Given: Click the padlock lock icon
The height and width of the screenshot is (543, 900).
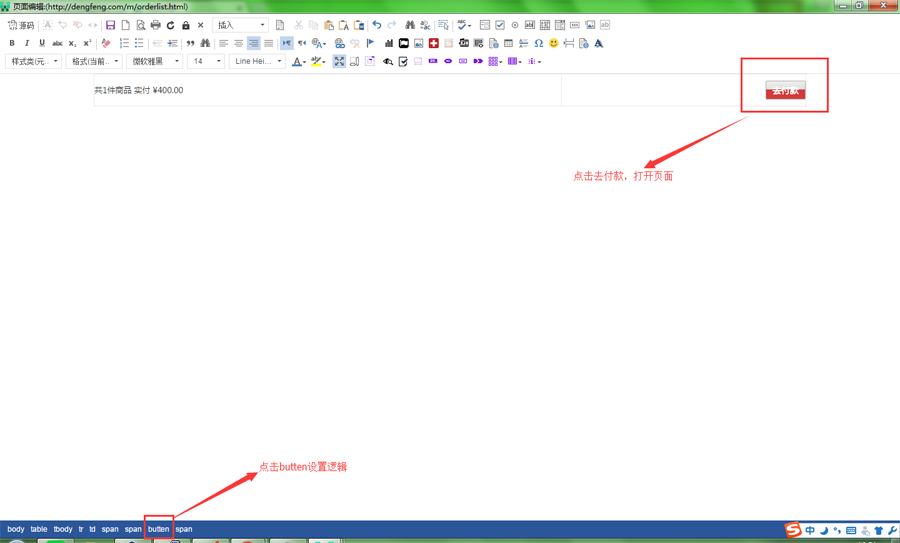Looking at the screenshot, I should [185, 25].
